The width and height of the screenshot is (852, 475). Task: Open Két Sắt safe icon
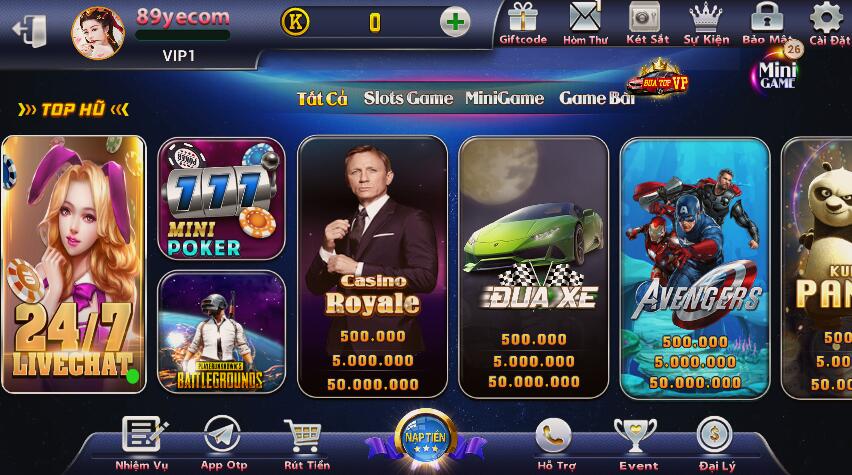(645, 17)
